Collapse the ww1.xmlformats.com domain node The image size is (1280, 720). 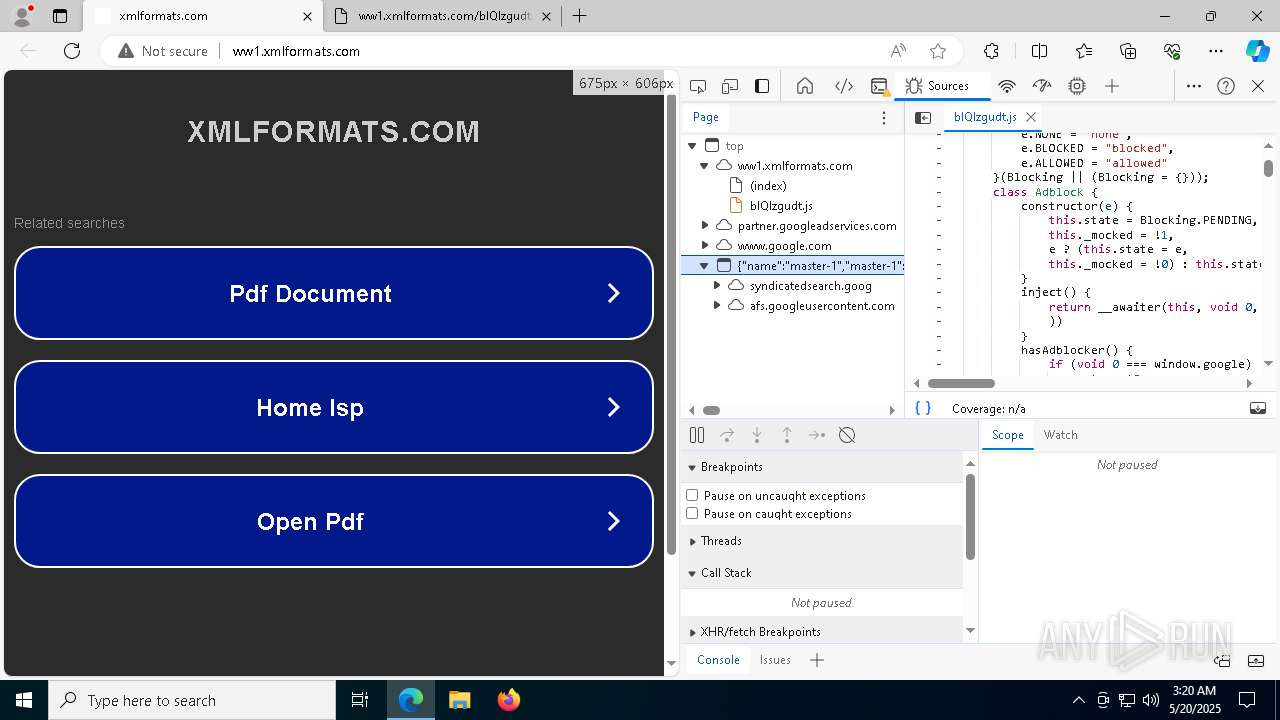click(704, 166)
